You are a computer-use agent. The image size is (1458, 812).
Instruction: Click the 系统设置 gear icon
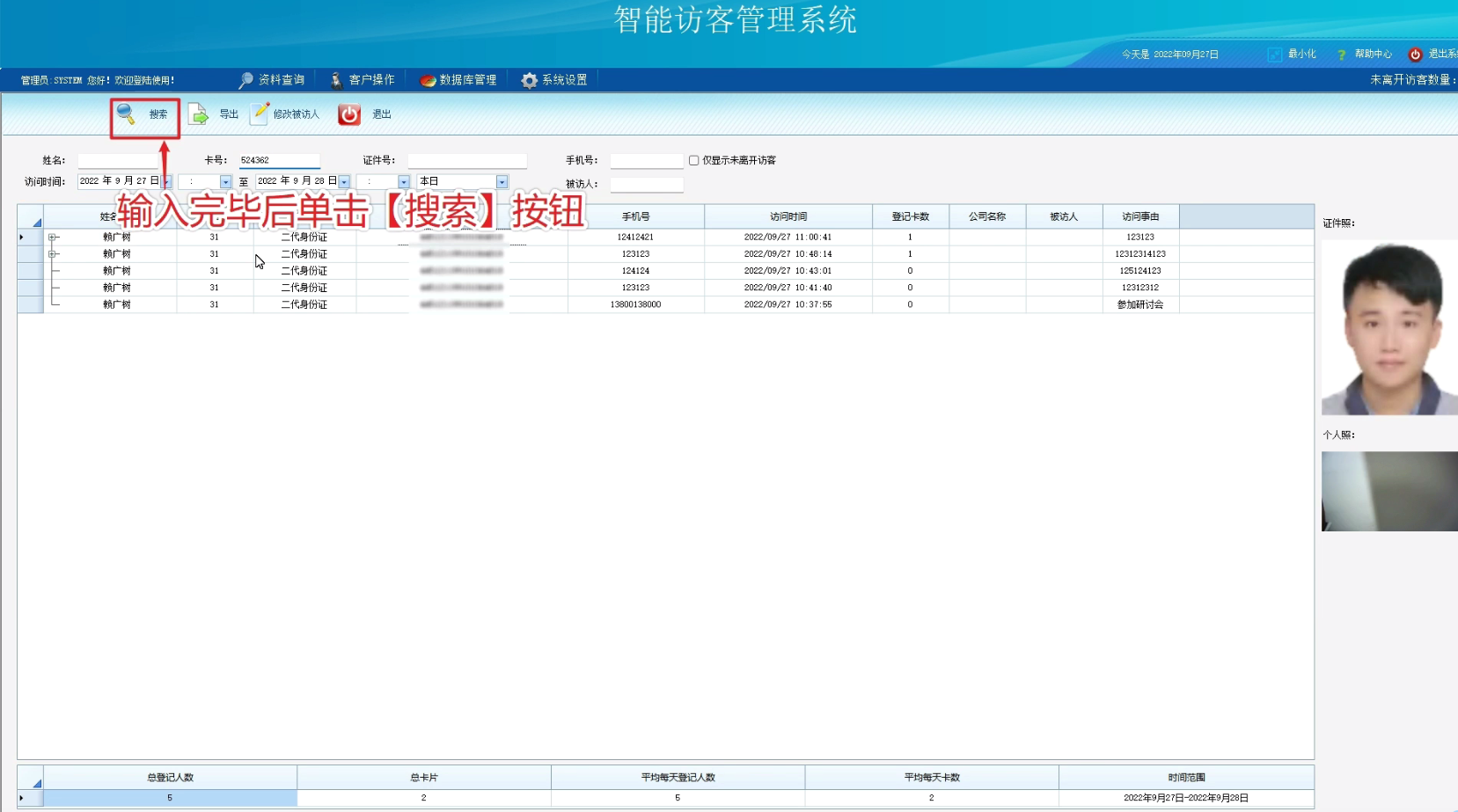click(x=529, y=80)
